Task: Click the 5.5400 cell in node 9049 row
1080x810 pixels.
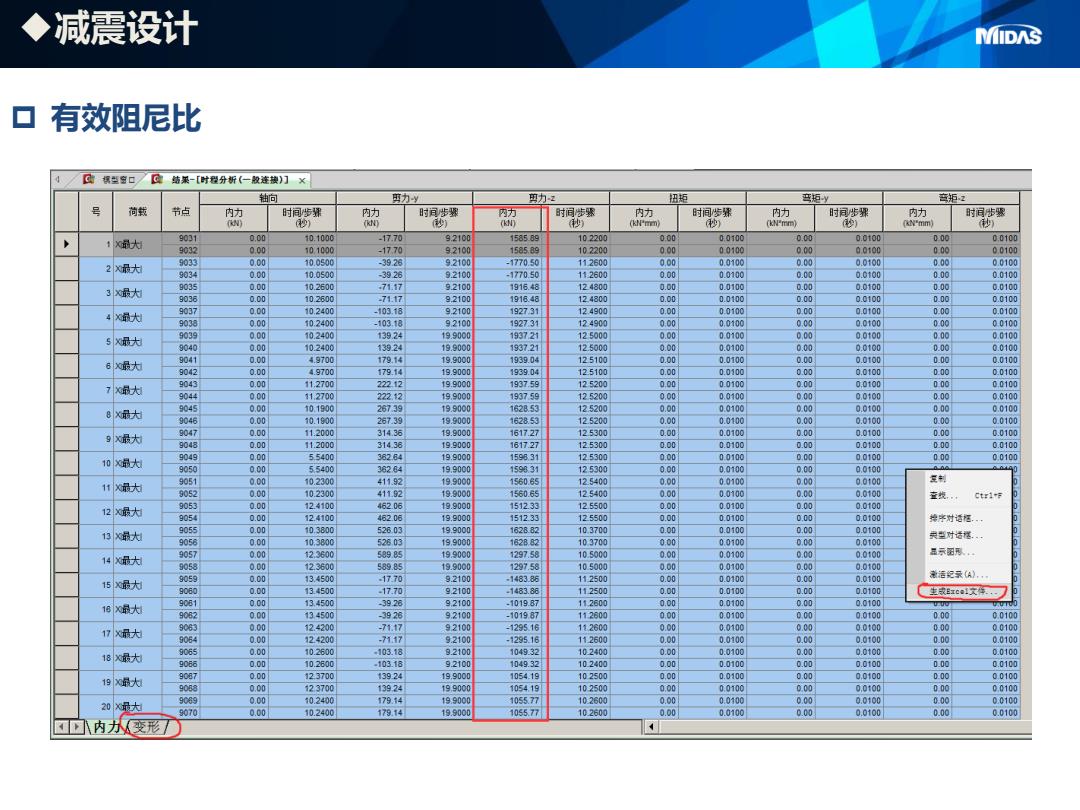Action: pos(302,457)
